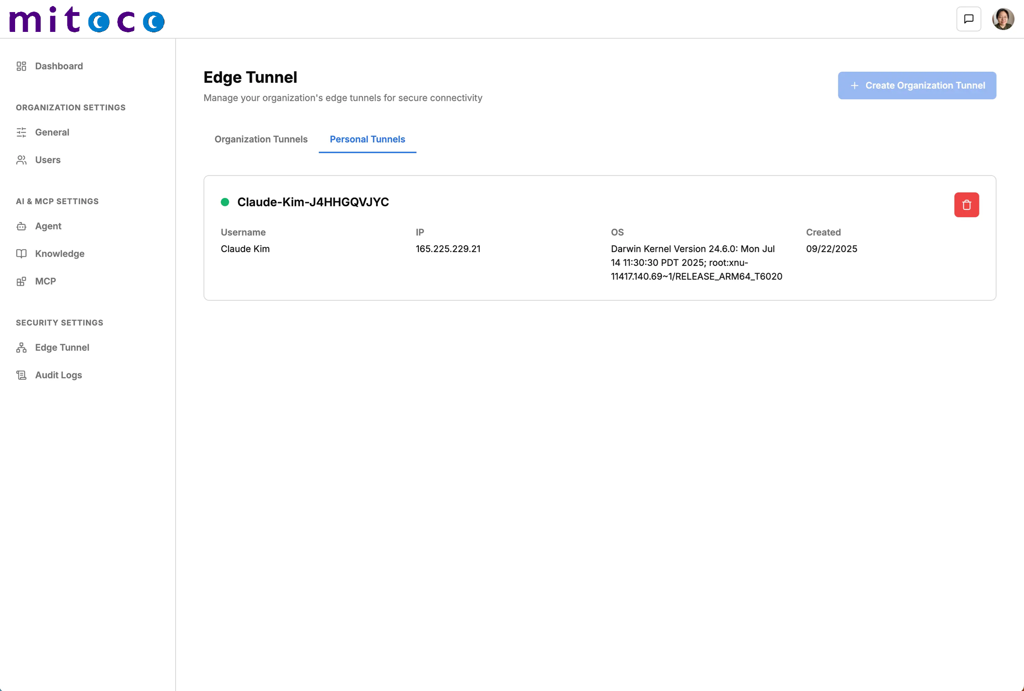
Task: Click the Audit Logs scroll icon
Action: tap(22, 375)
